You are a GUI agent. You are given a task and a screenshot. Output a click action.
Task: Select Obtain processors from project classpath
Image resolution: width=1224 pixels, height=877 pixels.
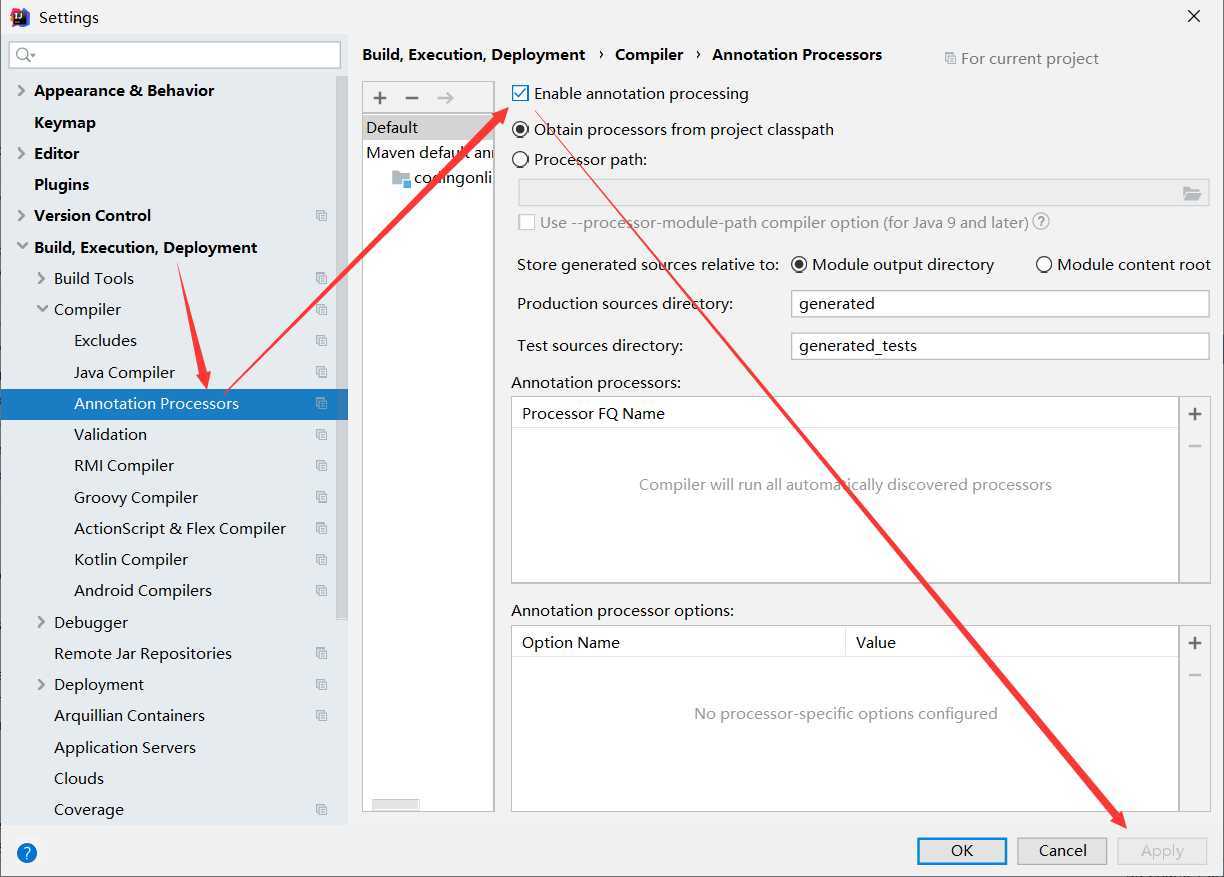click(x=520, y=130)
